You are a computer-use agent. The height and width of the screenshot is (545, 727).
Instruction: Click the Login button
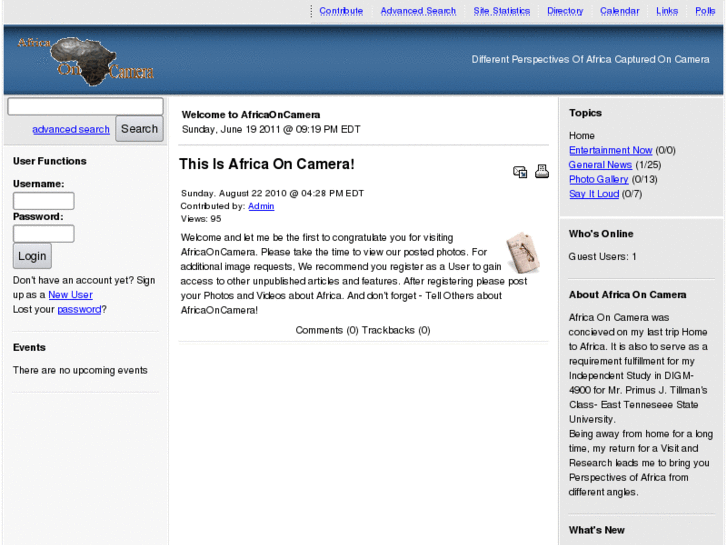[x=32, y=256]
